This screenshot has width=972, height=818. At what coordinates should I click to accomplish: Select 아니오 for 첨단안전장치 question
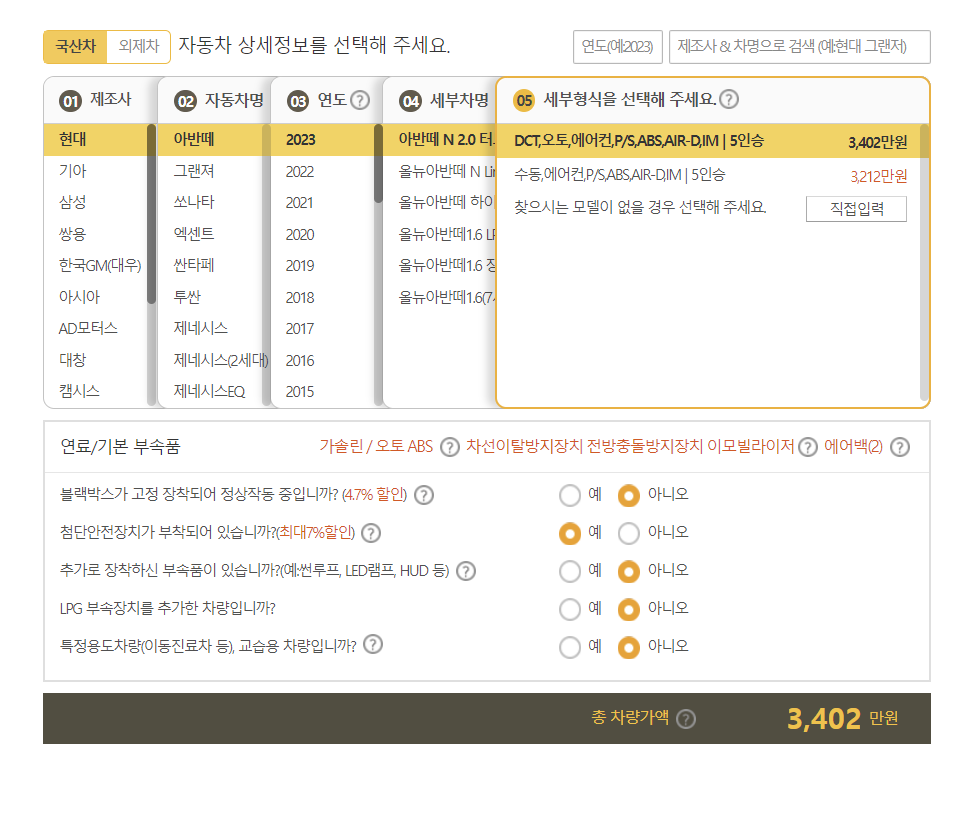point(629,533)
